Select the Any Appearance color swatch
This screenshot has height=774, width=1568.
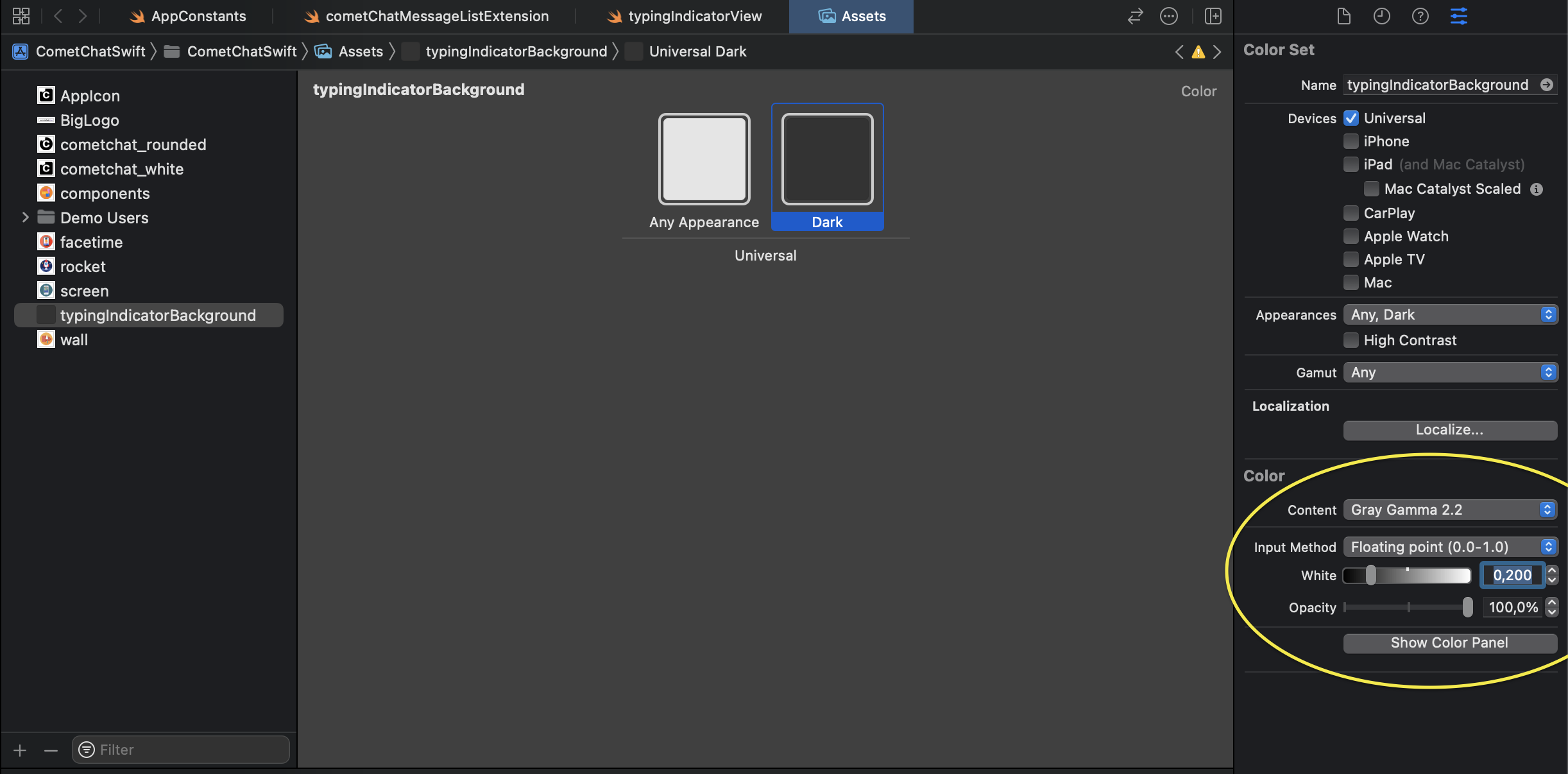click(x=704, y=159)
